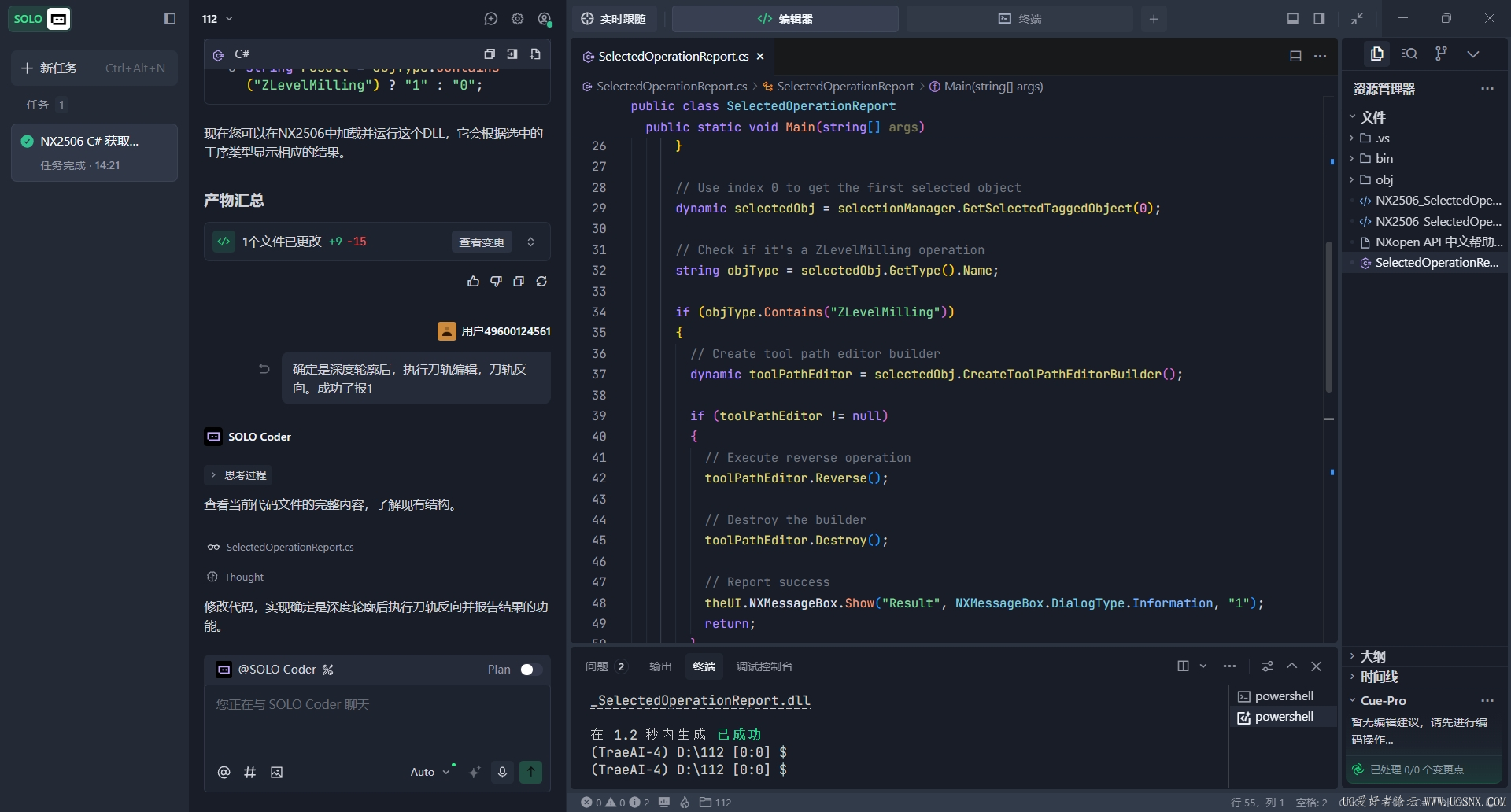Click the thumbs down feedback icon
Image resolution: width=1511 pixels, height=812 pixels.
point(496,282)
